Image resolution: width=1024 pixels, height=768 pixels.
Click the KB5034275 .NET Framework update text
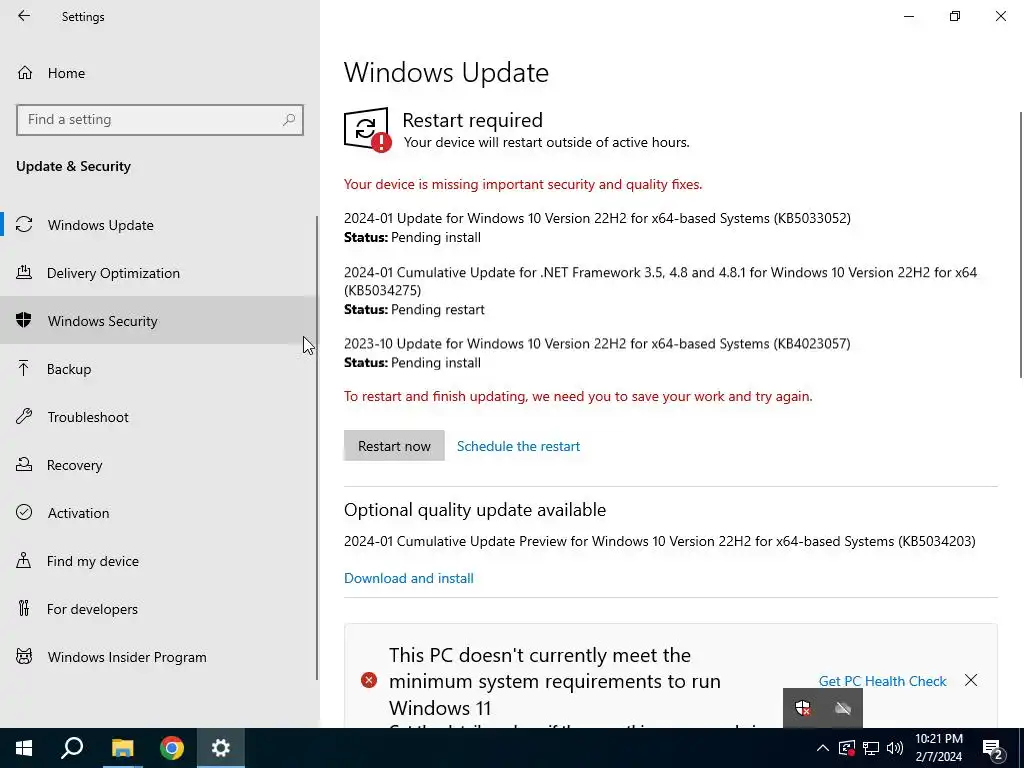[660, 281]
